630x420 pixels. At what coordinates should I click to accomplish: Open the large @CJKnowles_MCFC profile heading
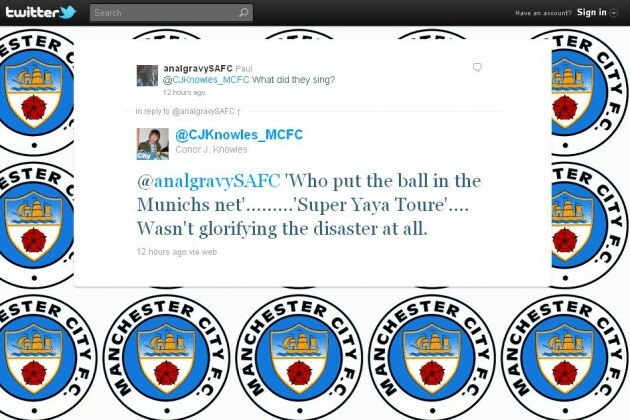tap(239, 135)
